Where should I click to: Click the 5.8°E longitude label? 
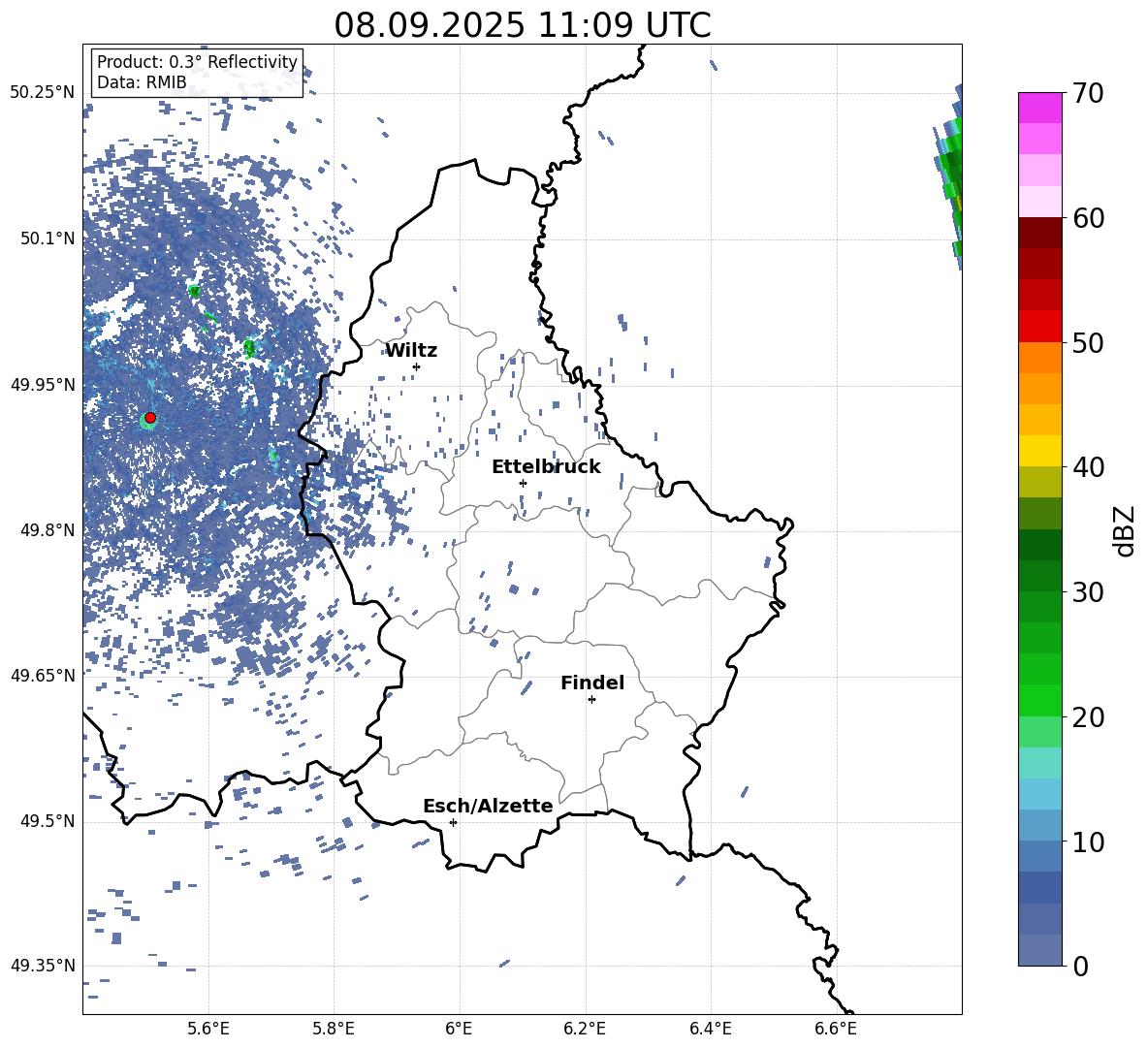[334, 1029]
